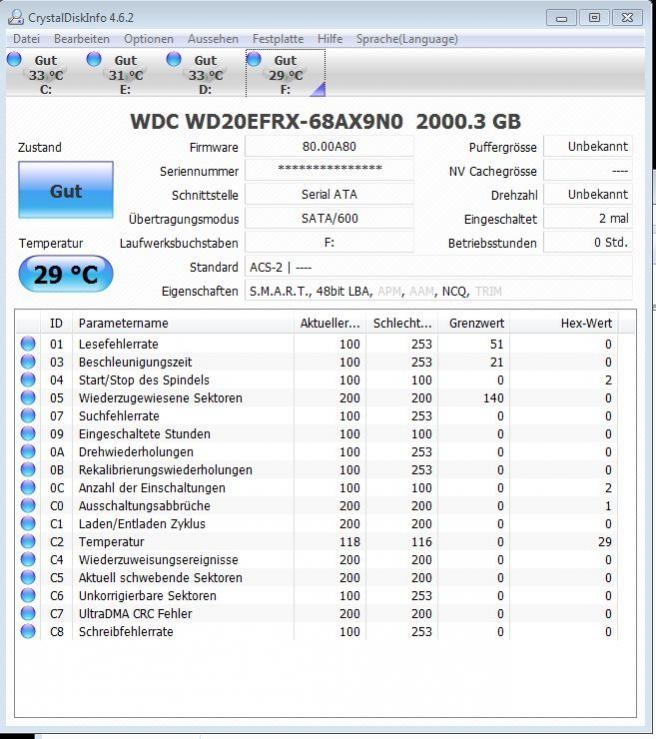This screenshot has width=656, height=739.
Task: Click status orb for Rekalibrierungswiederholungen row
Action: point(28,469)
